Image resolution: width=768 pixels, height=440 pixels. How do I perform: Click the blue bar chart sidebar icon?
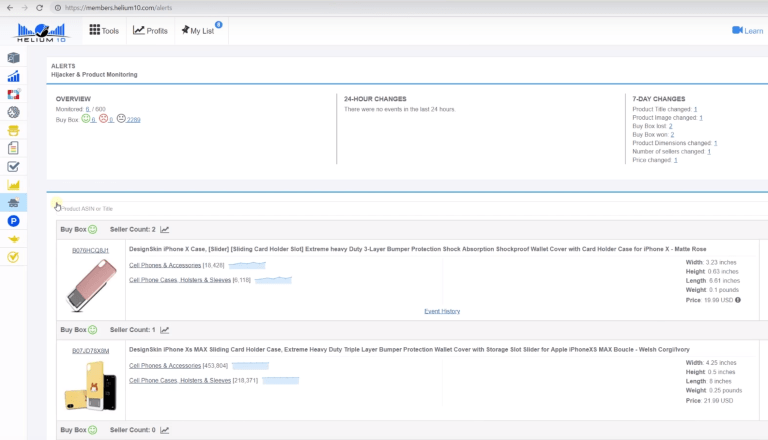13,76
